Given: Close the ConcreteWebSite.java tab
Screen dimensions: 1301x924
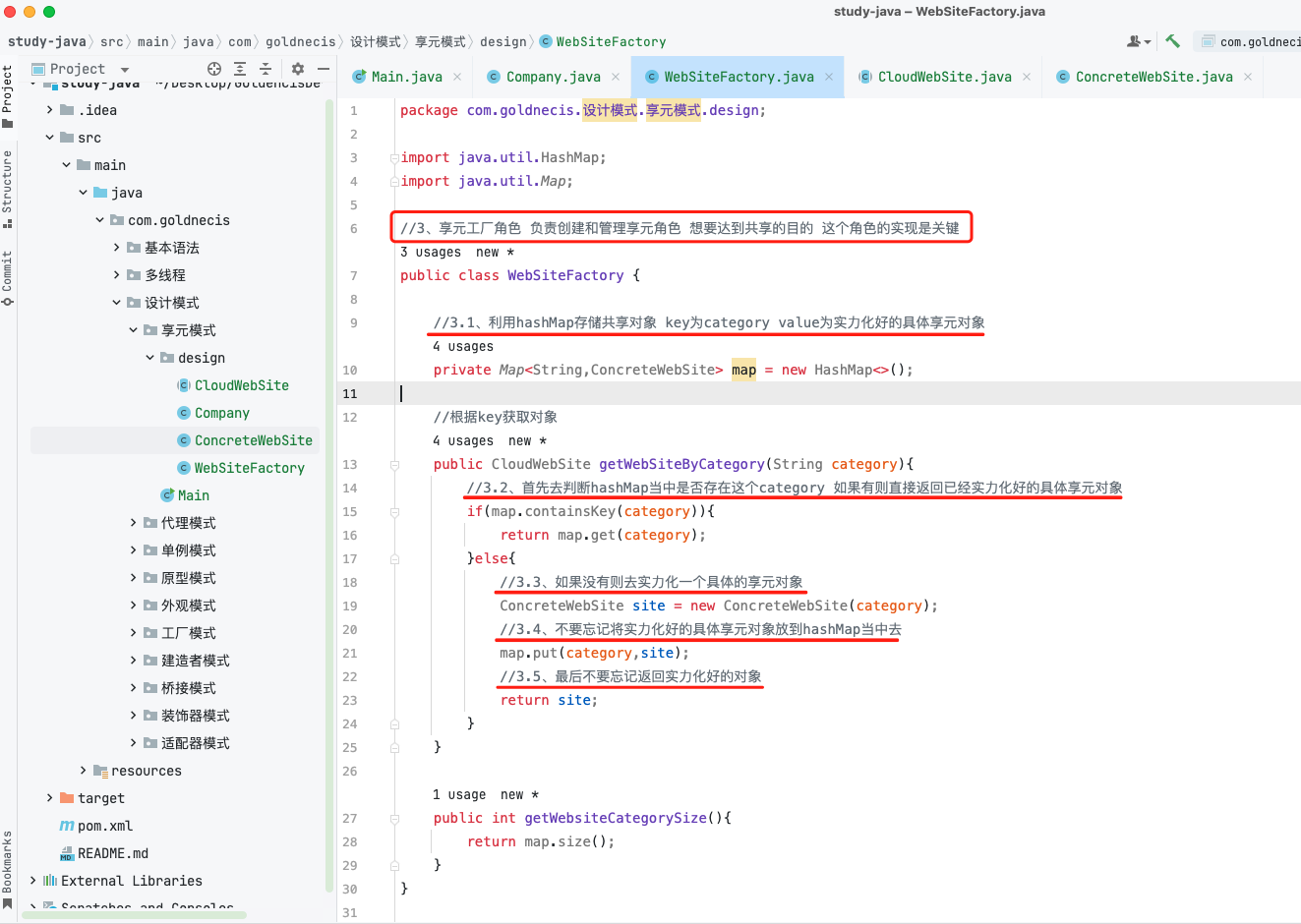Looking at the screenshot, I should pos(1248,77).
